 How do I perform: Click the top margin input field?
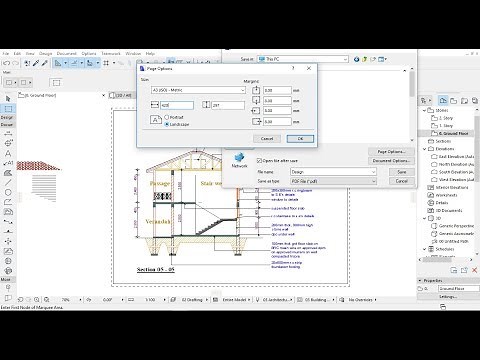277,90
